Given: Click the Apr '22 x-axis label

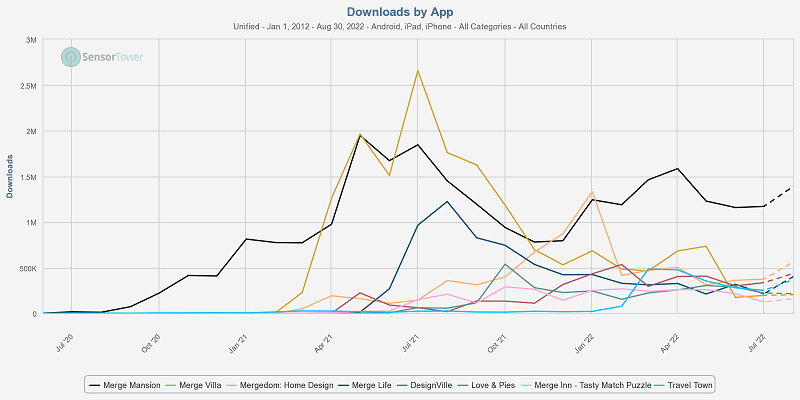Looking at the screenshot, I should pyautogui.click(x=670, y=343).
